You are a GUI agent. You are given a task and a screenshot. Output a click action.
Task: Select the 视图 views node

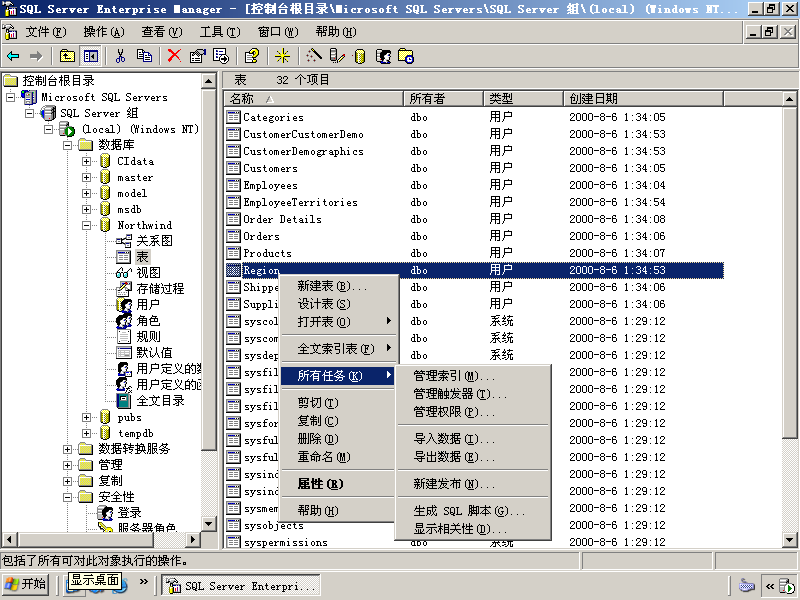click(x=148, y=273)
